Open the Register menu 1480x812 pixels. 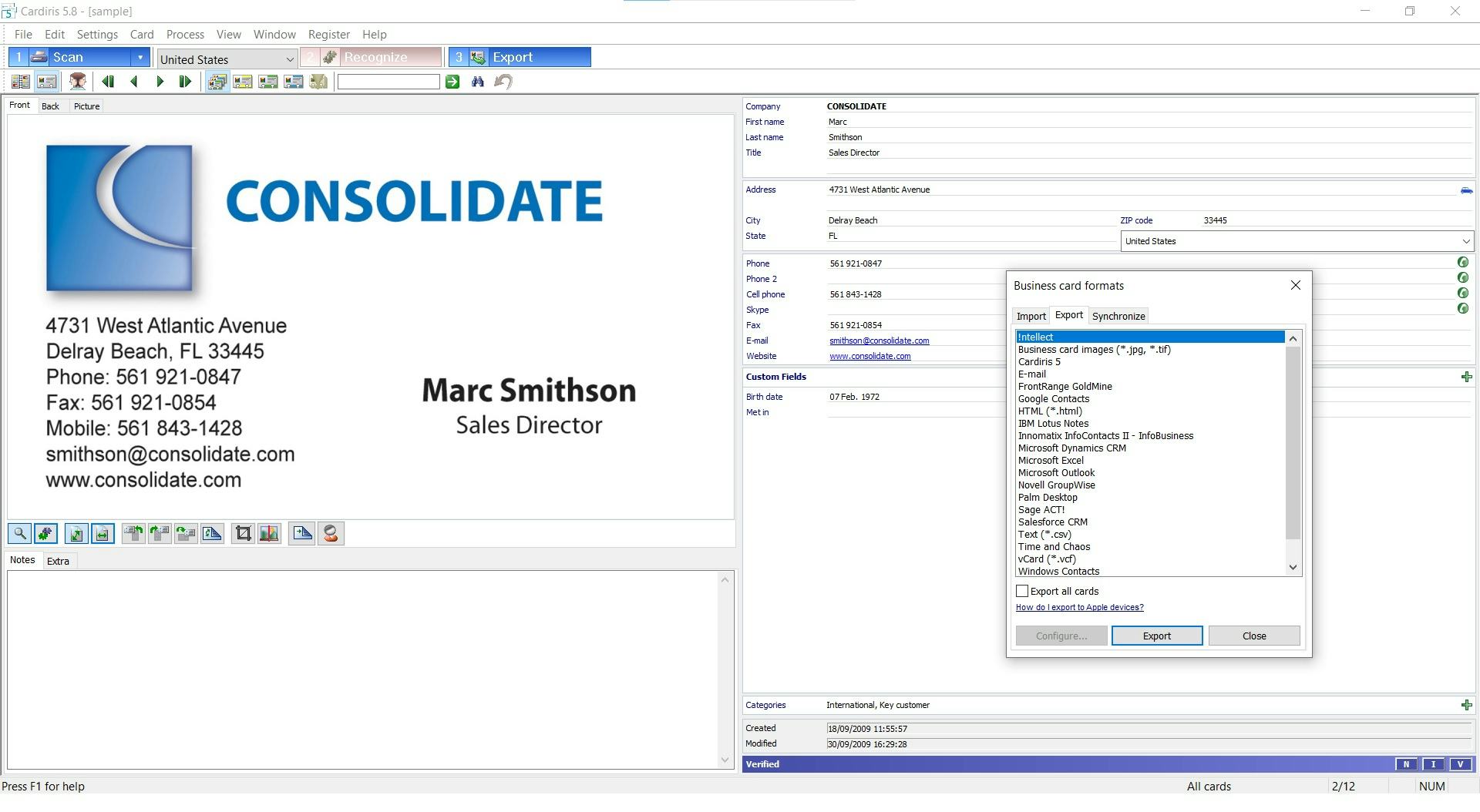tap(329, 35)
